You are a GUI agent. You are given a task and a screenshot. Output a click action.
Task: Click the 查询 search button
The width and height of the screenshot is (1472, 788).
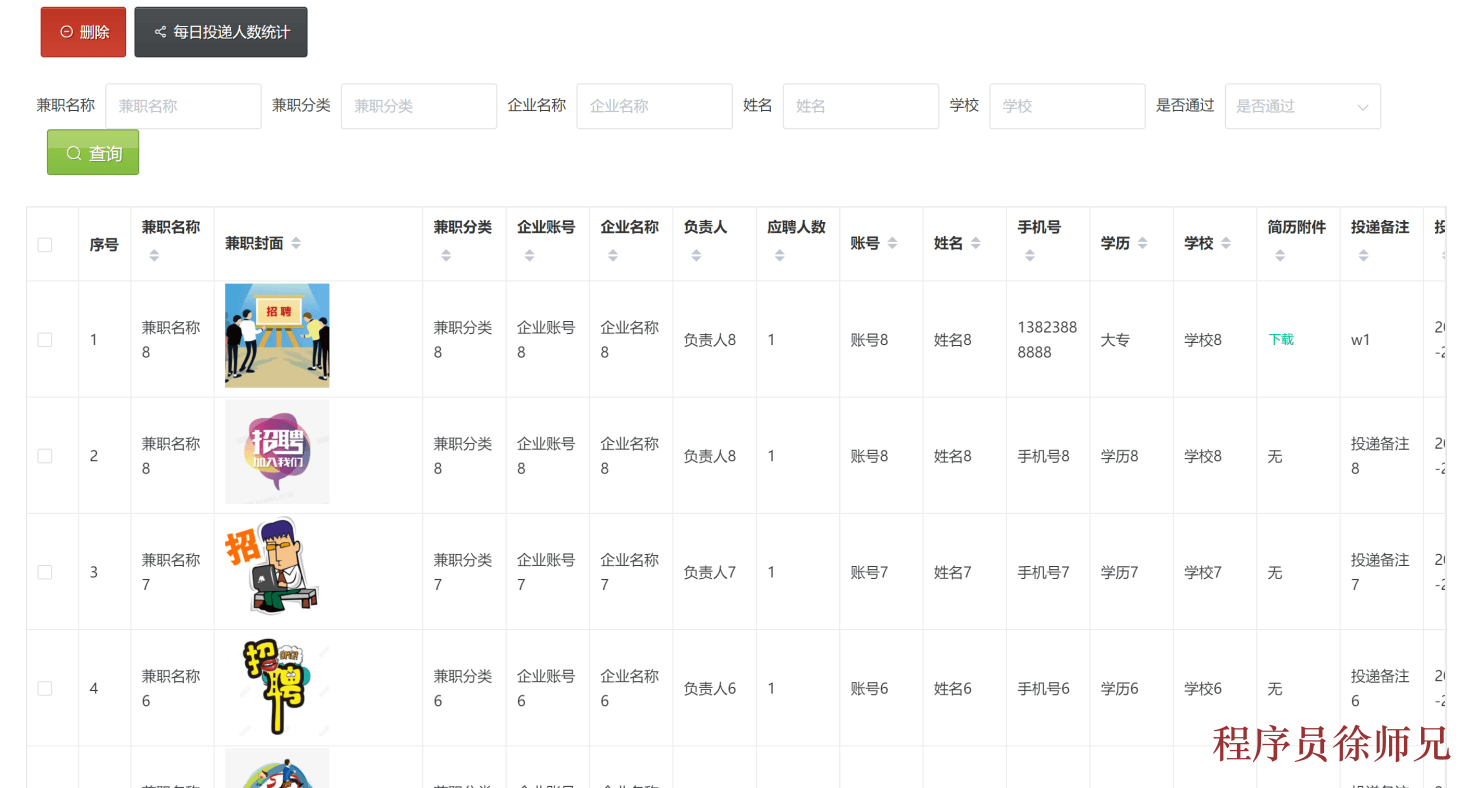click(92, 152)
